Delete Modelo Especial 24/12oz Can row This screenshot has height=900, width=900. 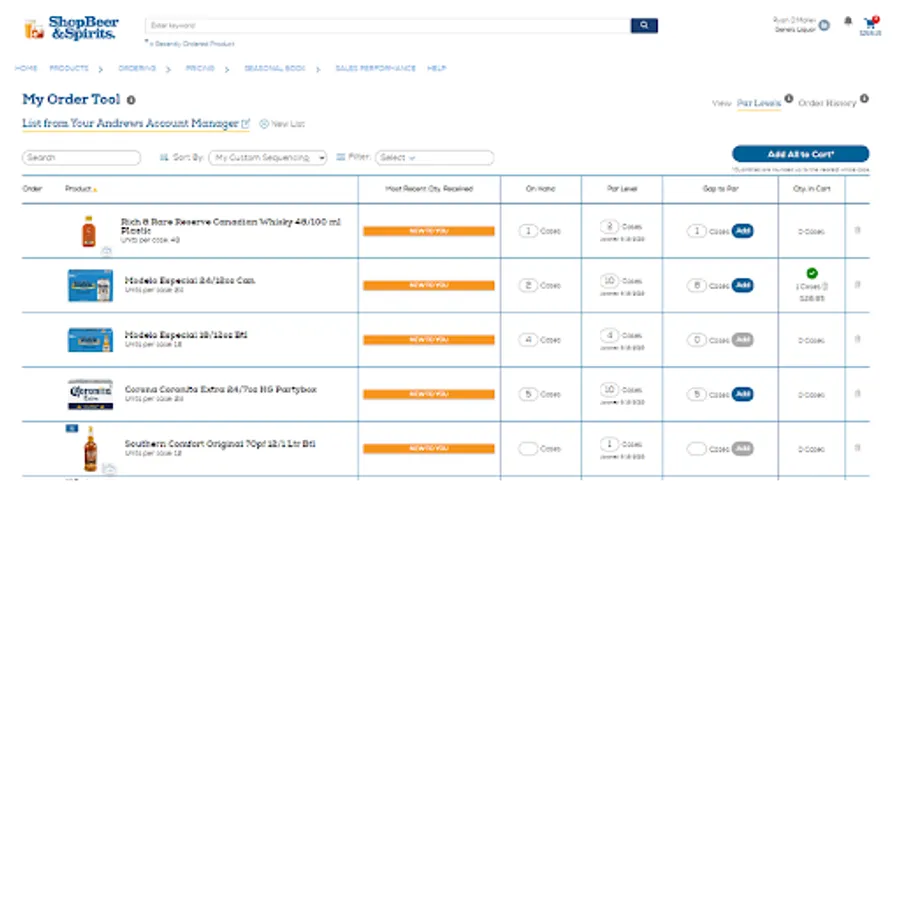(858, 285)
